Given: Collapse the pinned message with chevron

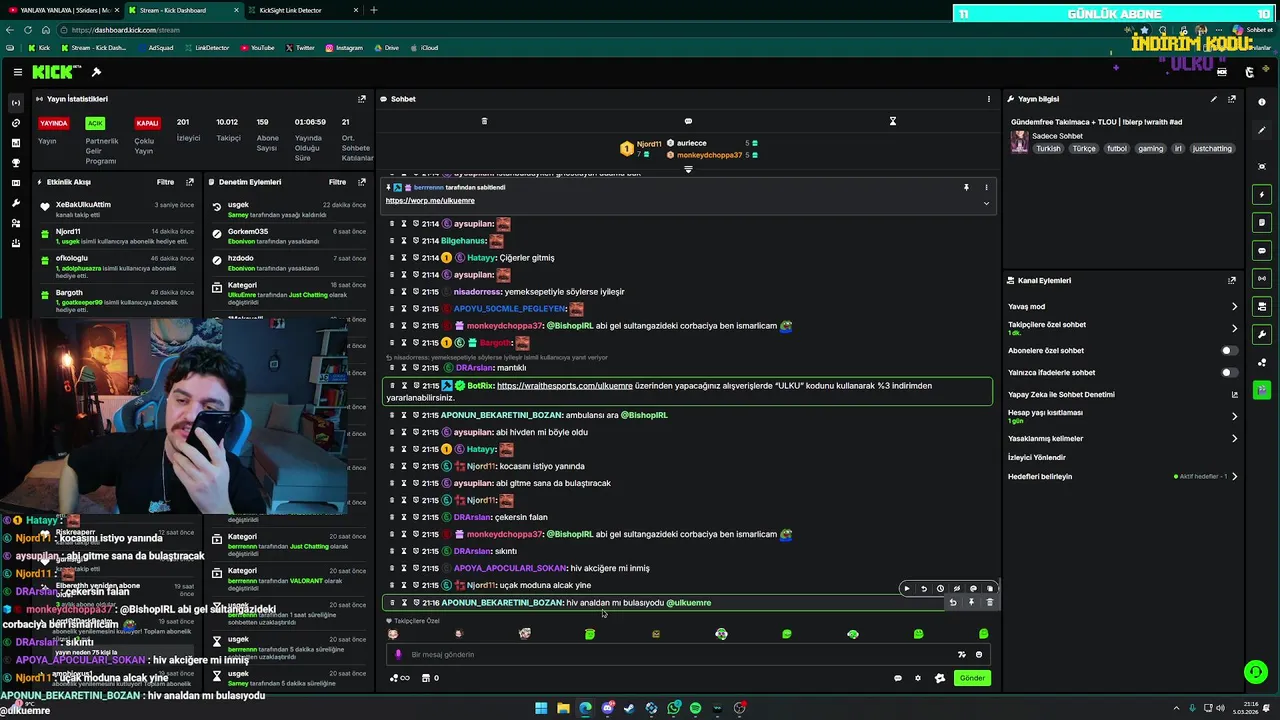Looking at the screenshot, I should [986, 203].
